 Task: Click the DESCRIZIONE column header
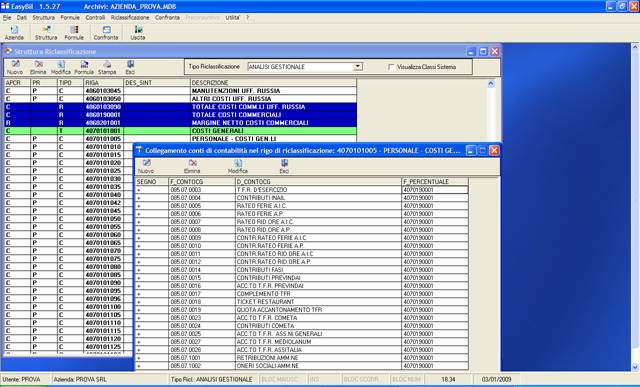click(273, 82)
